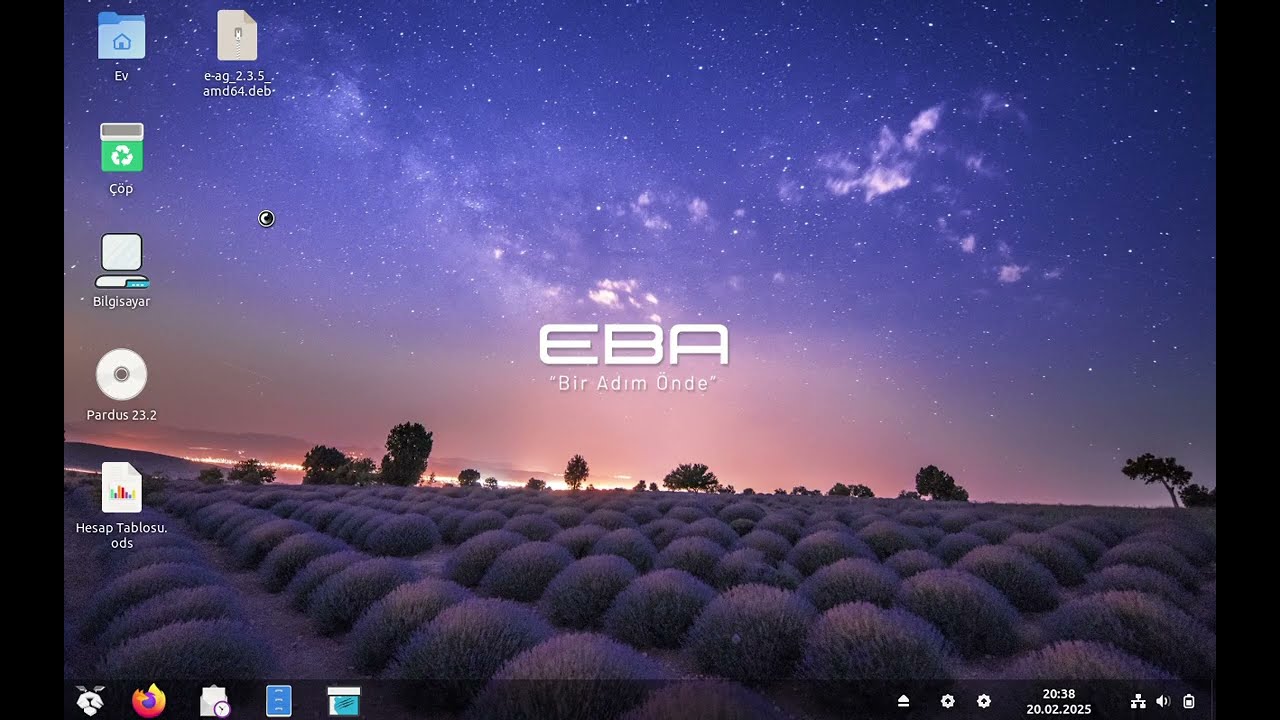
Task: Click the Bilgisayar label text
Action: (121, 302)
